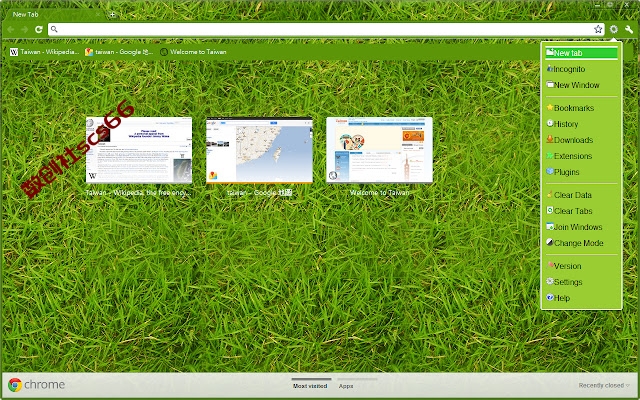Switch to the Most visited section

[310, 385]
